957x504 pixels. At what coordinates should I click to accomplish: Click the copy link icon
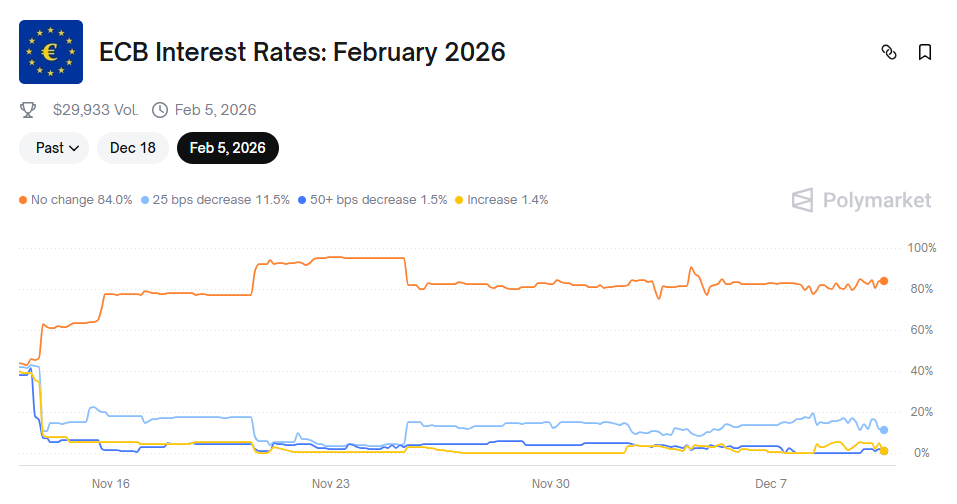click(x=888, y=52)
